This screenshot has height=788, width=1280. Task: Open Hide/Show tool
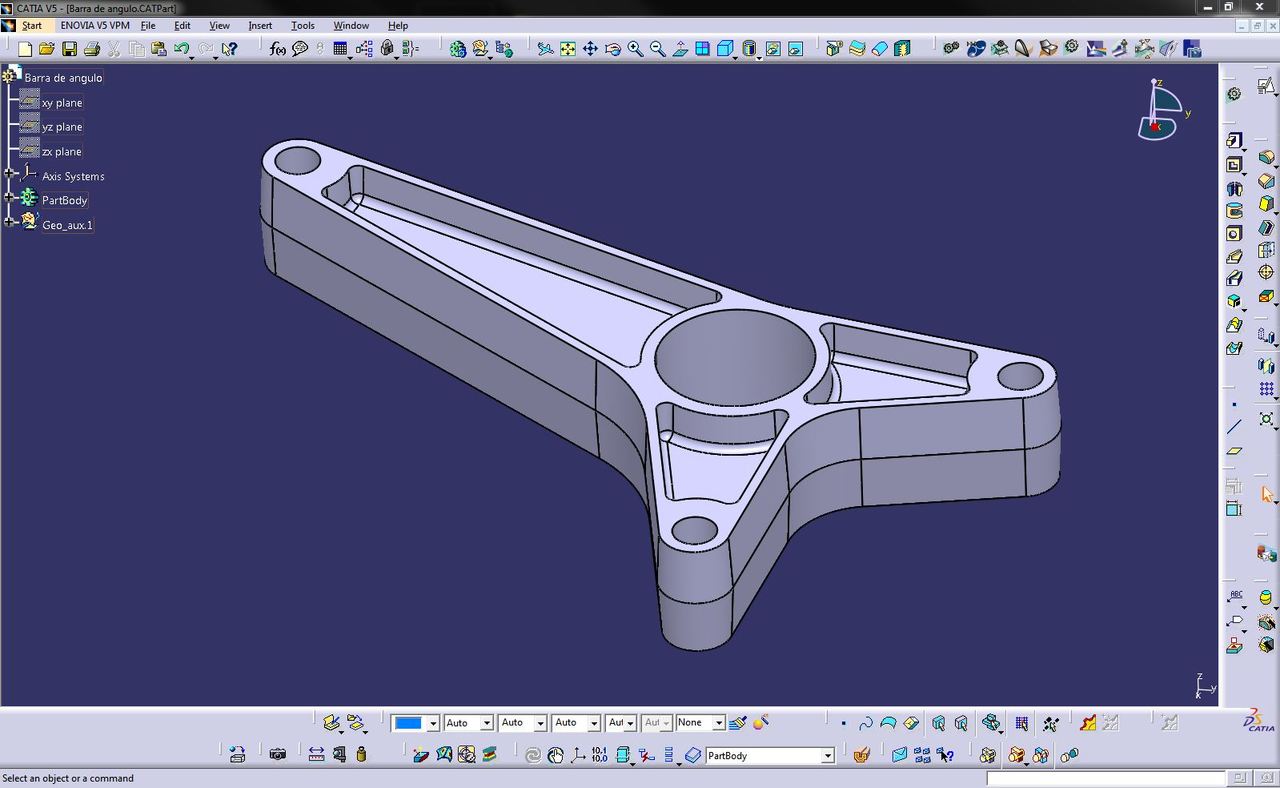[773, 49]
